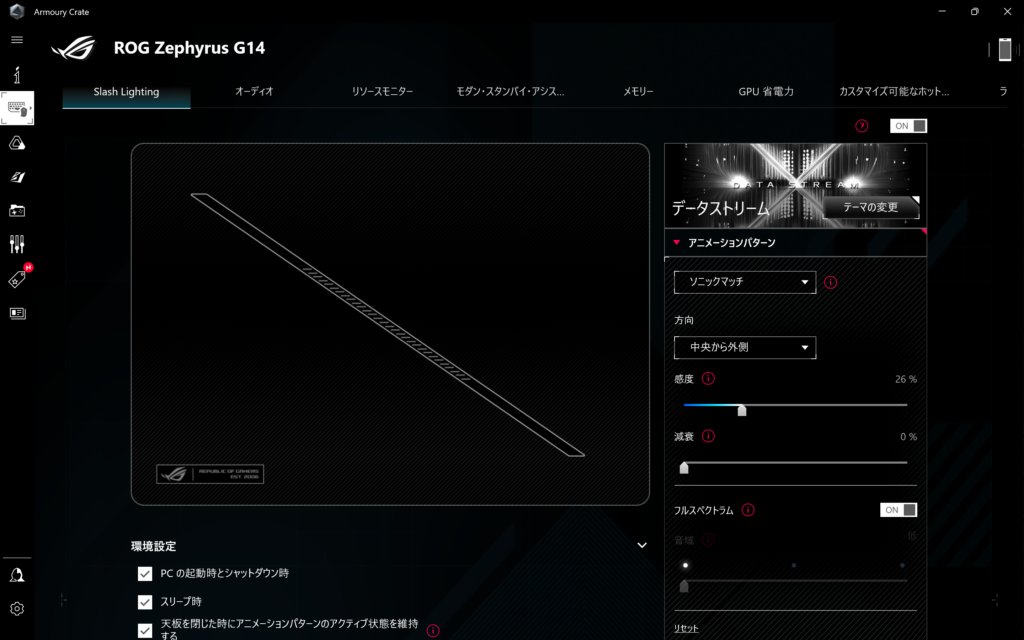Open the Home info icon in sidebar
The width and height of the screenshot is (1024, 640).
click(x=17, y=75)
